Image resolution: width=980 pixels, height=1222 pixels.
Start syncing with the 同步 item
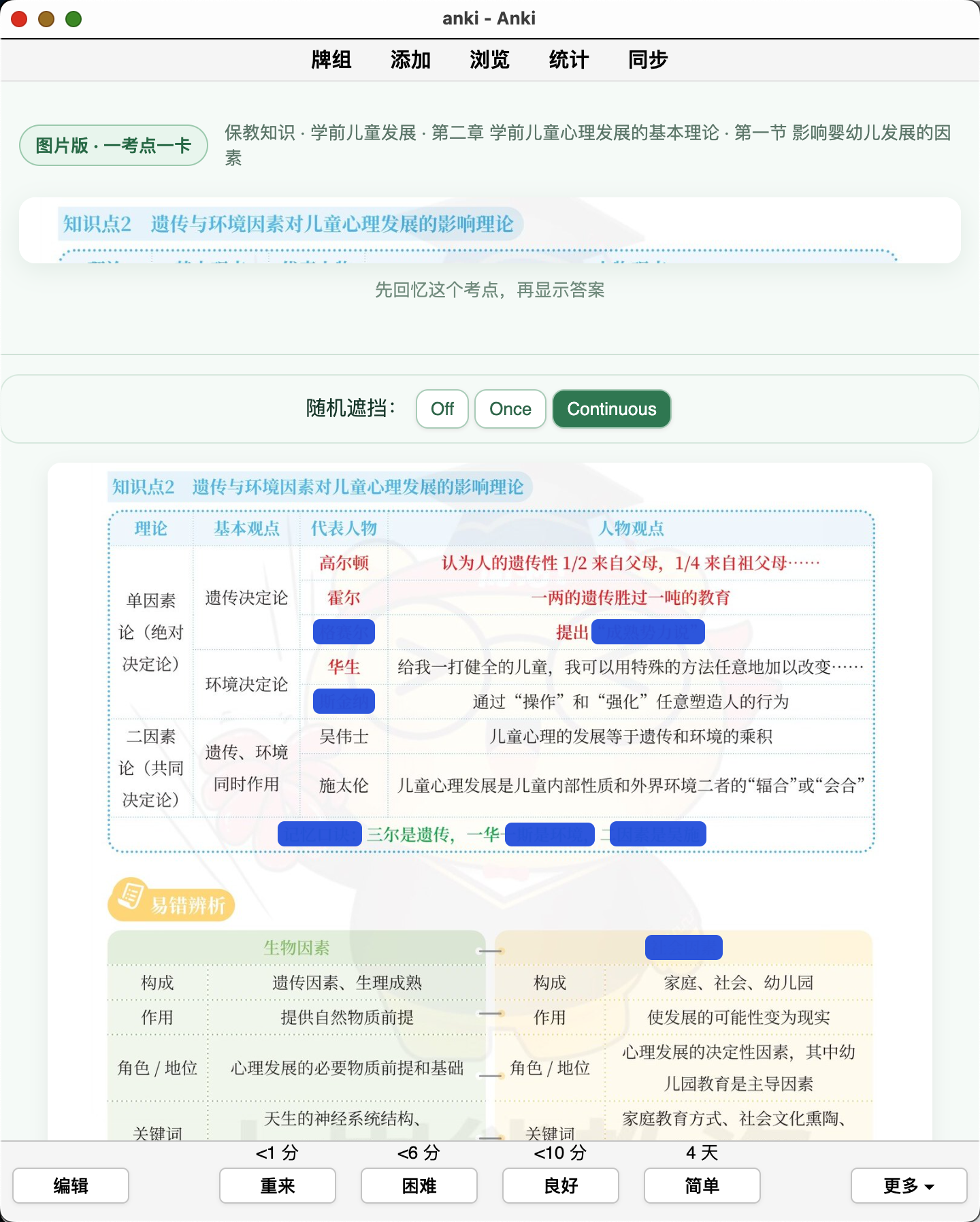pyautogui.click(x=648, y=60)
